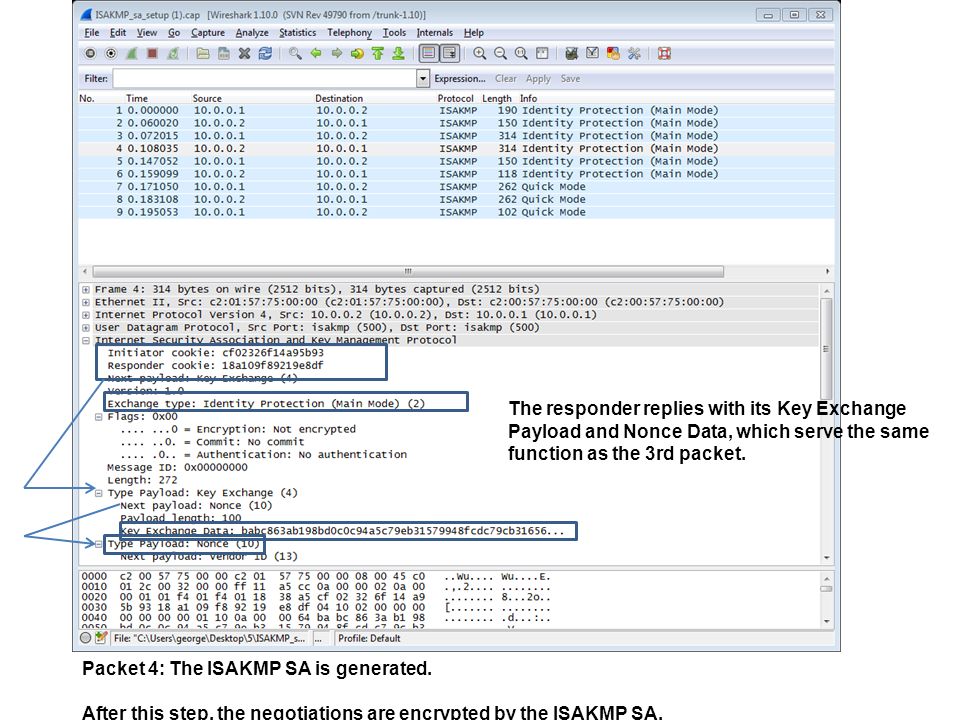Collapse Type Payload: Key Exchange node
This screenshot has height=720, width=960.
point(99,493)
